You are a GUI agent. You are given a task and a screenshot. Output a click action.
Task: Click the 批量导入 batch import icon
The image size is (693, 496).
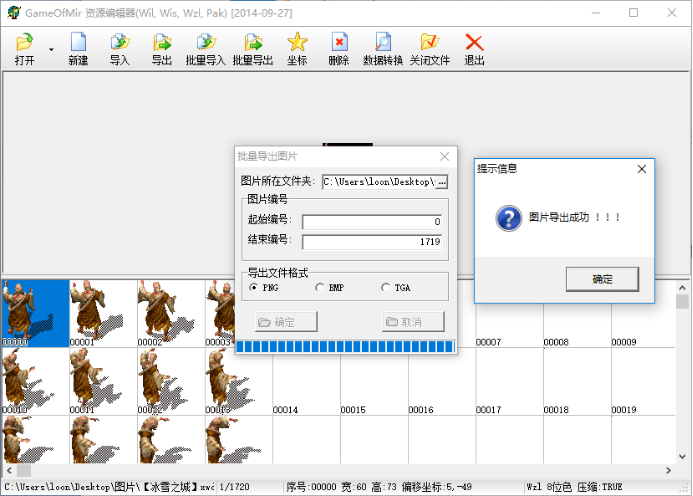pyautogui.click(x=206, y=49)
